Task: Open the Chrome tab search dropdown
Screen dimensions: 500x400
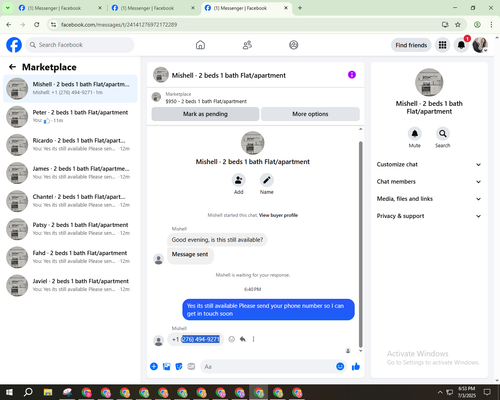Action: (x=7, y=8)
